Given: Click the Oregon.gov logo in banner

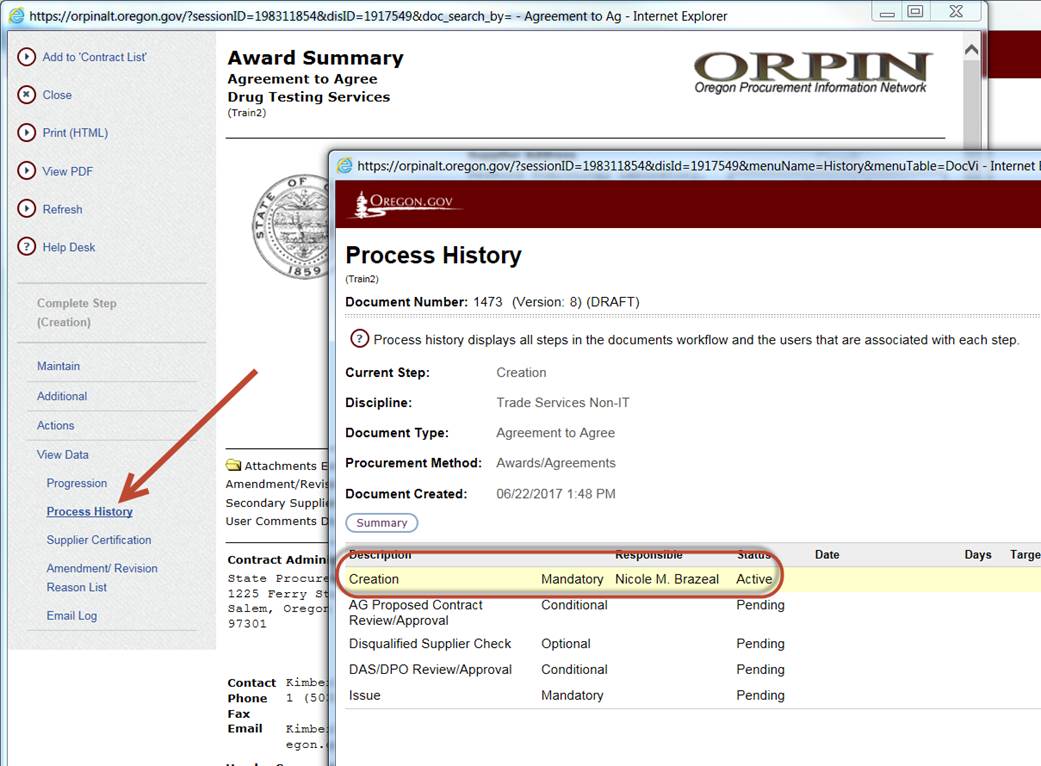Looking at the screenshot, I should (405, 203).
